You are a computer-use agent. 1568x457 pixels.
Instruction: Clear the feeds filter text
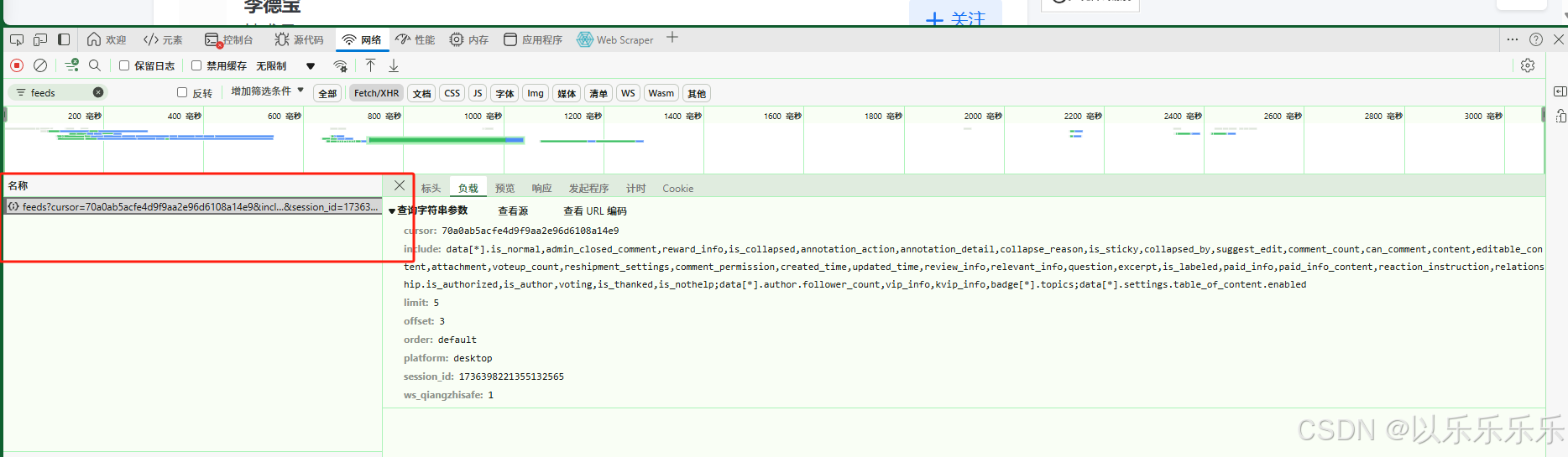[x=98, y=92]
